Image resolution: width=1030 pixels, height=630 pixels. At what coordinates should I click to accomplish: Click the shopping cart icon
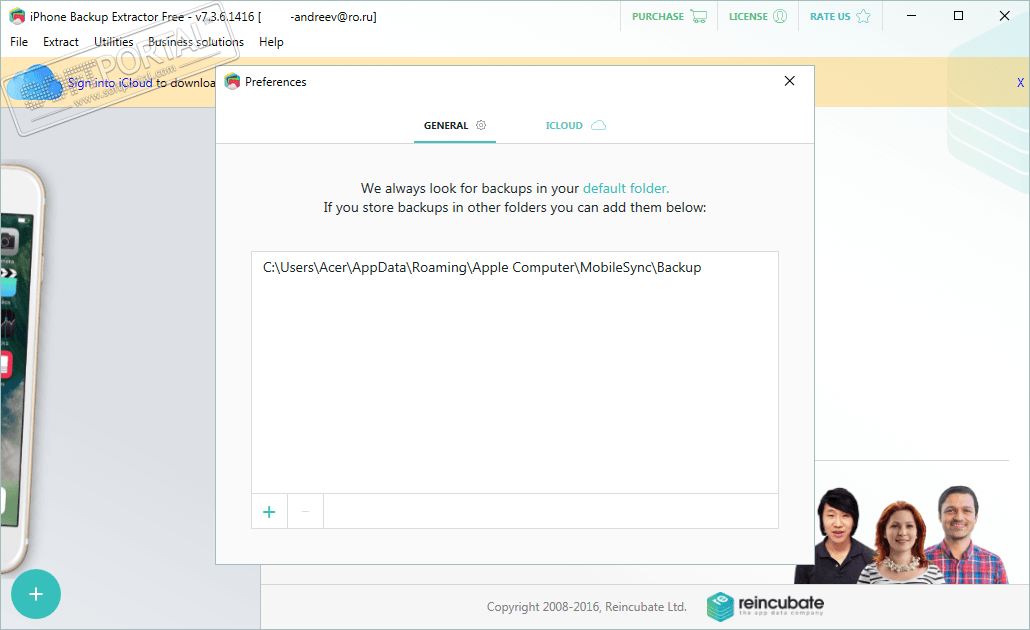point(699,16)
